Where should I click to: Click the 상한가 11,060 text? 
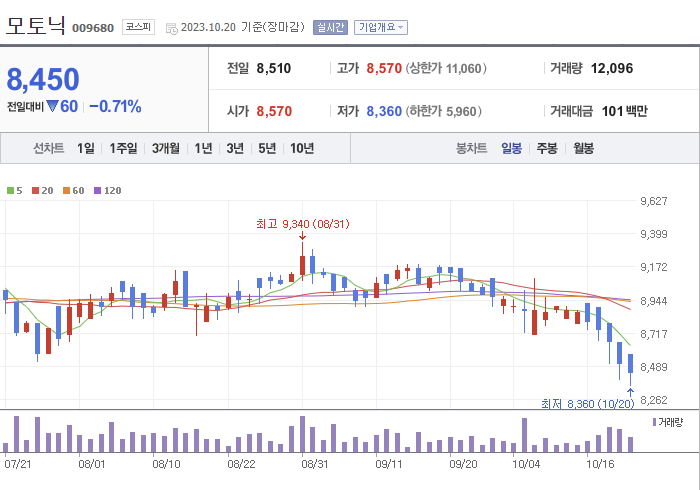tap(446, 68)
